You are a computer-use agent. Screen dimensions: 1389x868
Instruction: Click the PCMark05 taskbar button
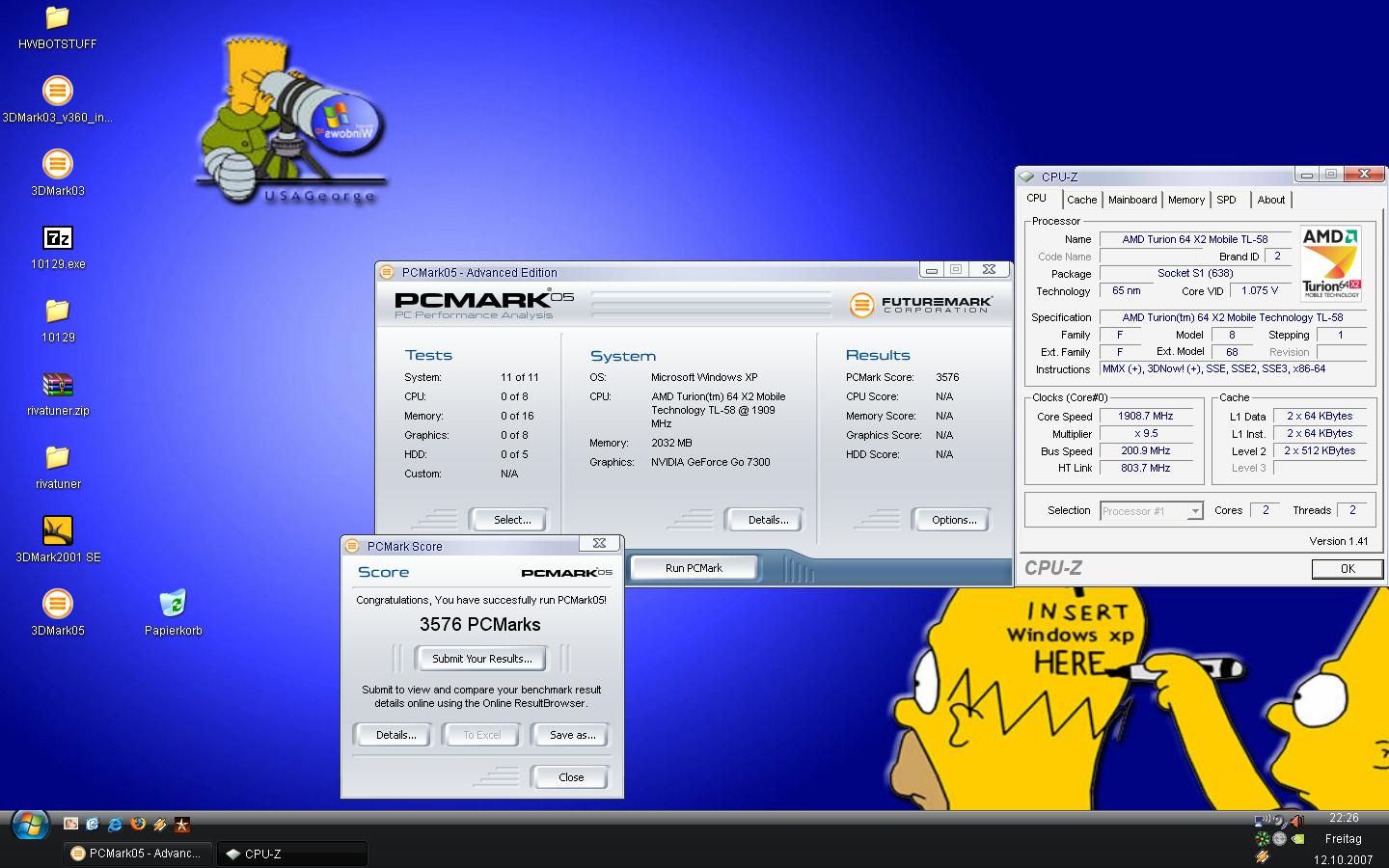click(138, 854)
